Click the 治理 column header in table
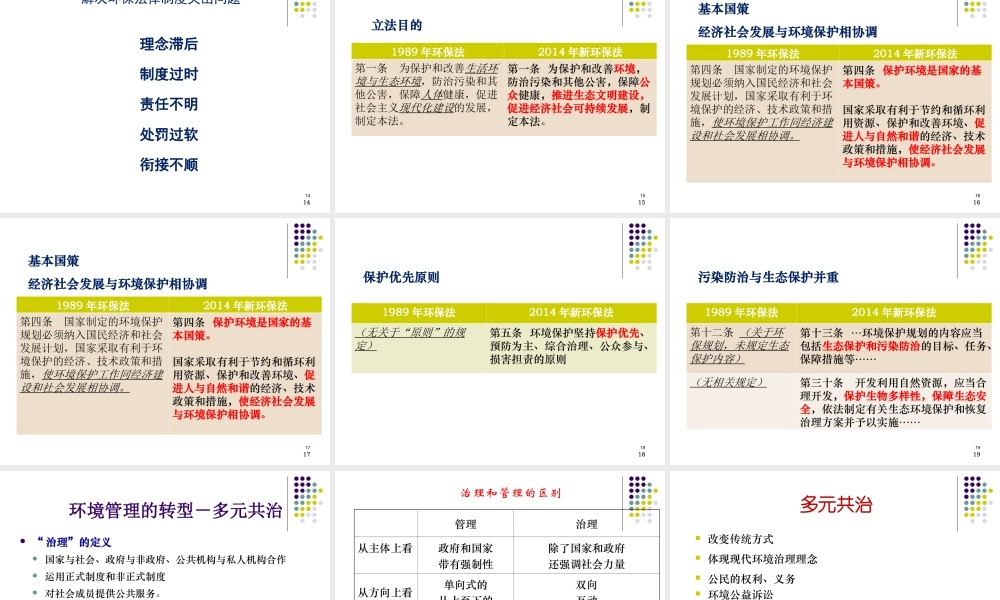 point(586,524)
